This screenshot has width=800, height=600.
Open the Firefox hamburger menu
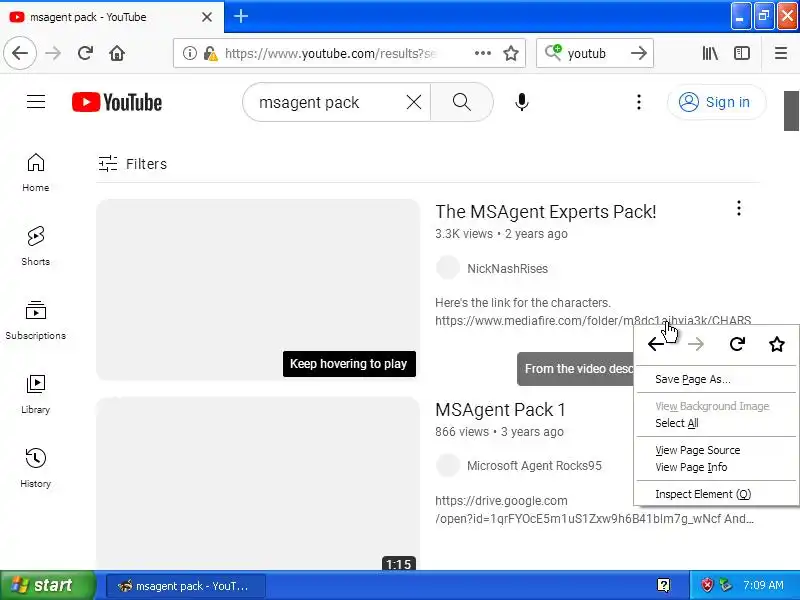click(x=781, y=53)
